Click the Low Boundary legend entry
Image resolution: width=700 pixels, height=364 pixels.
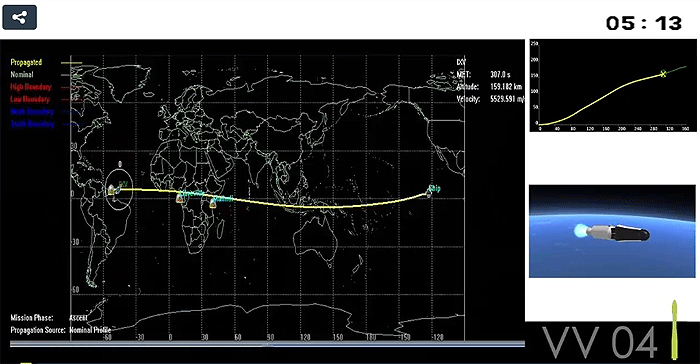[x=30, y=99]
